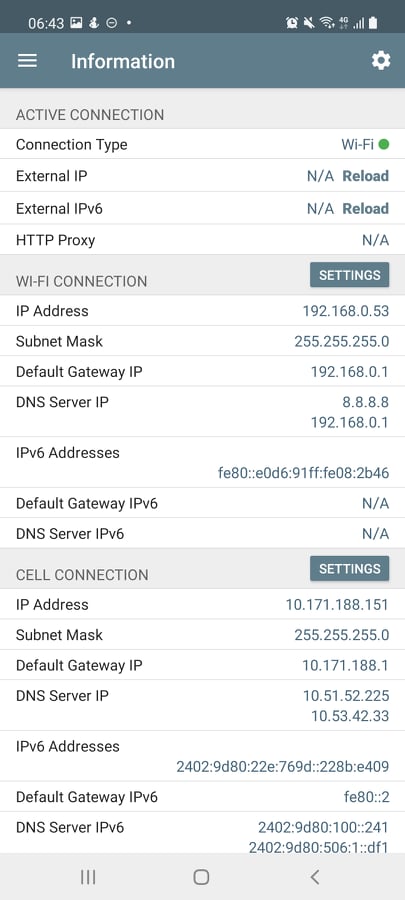Open SETTINGS for Wi-Fi Connection

click(x=349, y=275)
